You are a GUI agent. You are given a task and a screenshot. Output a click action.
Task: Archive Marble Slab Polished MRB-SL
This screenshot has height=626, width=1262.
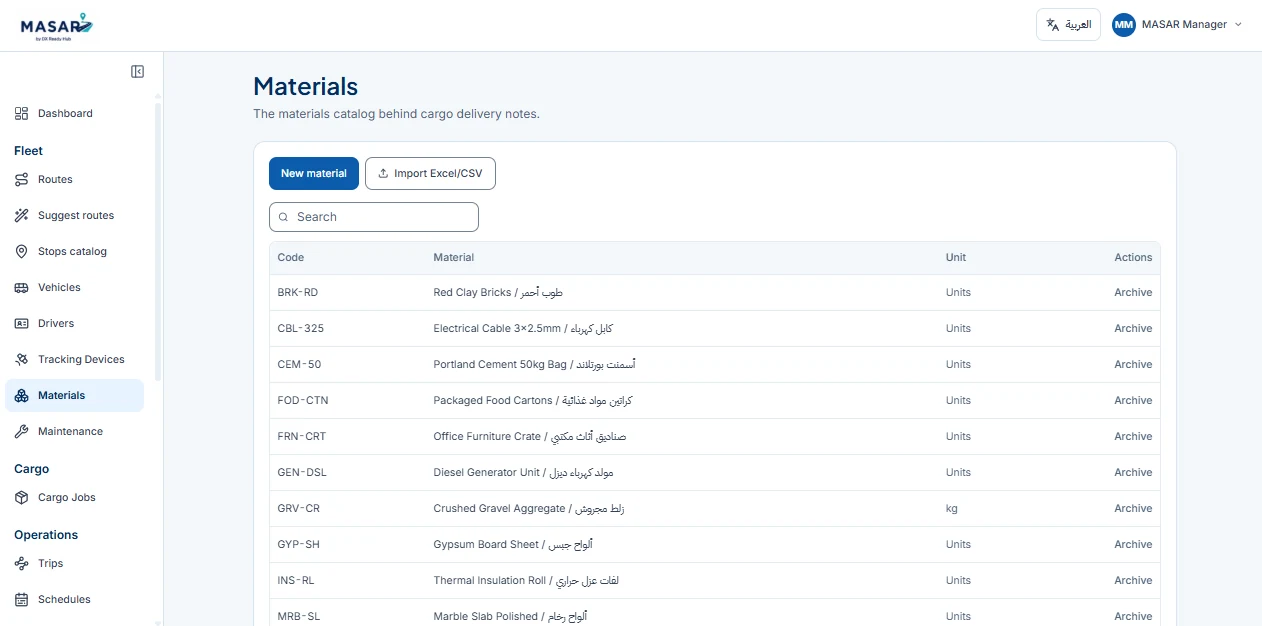click(x=1133, y=617)
